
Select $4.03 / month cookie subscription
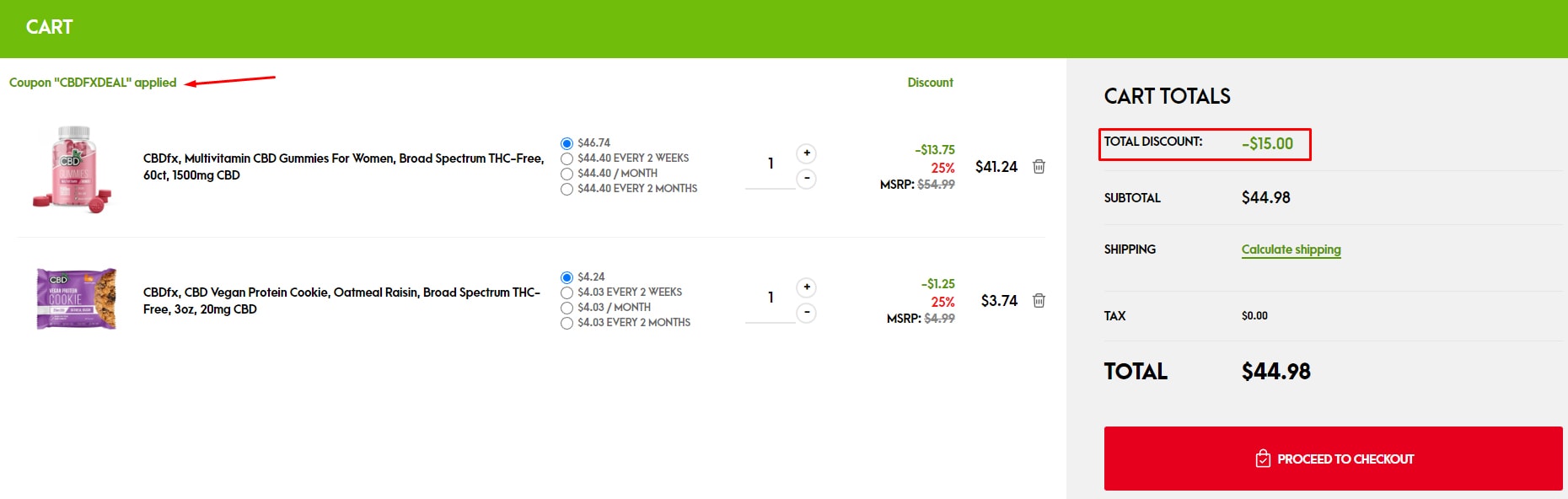click(567, 308)
